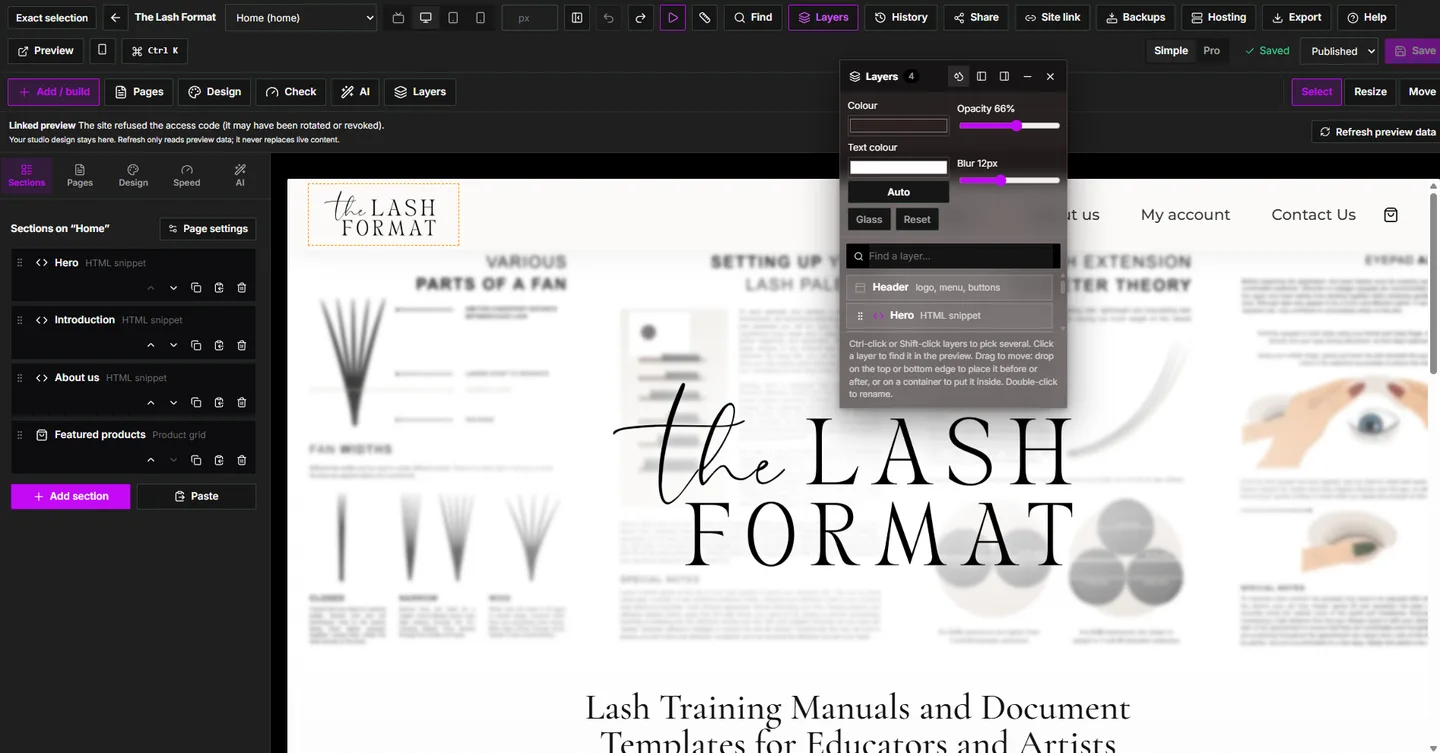This screenshot has width=1440, height=753.
Task: Paste into the About us section row
Action: click(x=219, y=403)
